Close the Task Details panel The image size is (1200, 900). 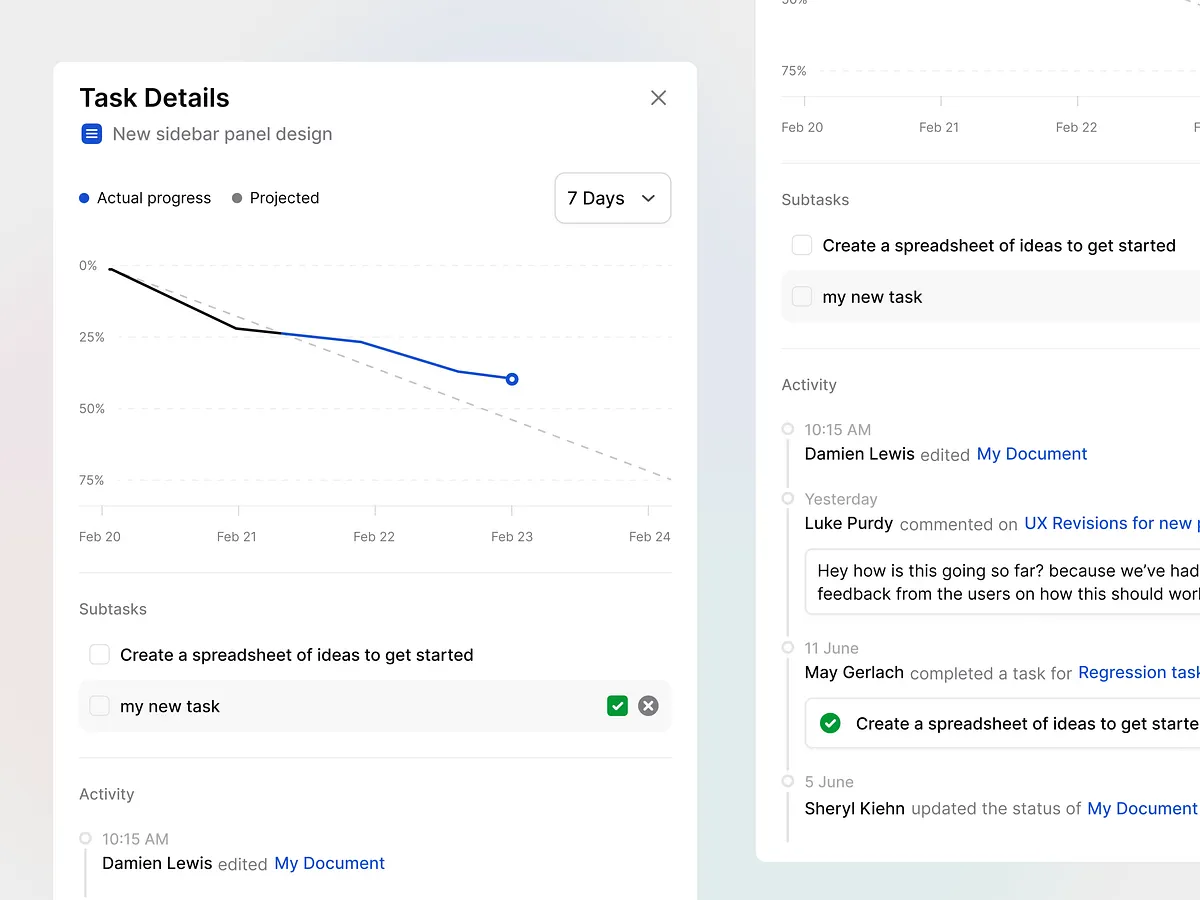[658, 98]
